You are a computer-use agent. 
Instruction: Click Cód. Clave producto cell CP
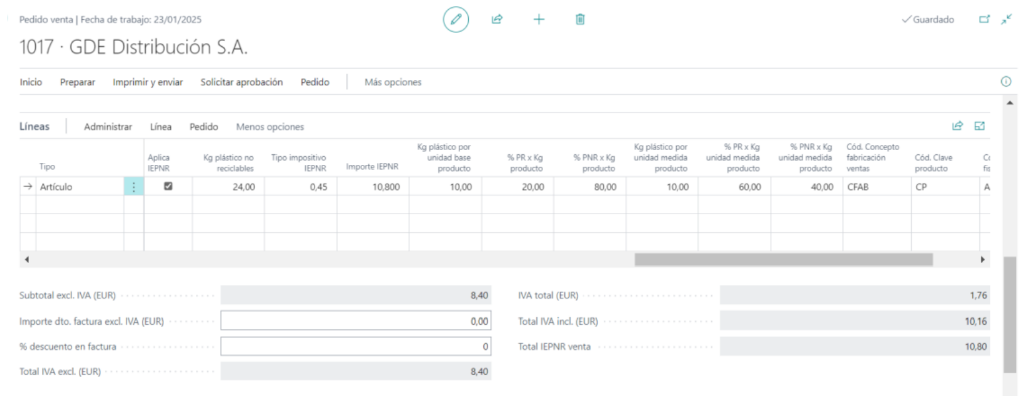point(945,187)
